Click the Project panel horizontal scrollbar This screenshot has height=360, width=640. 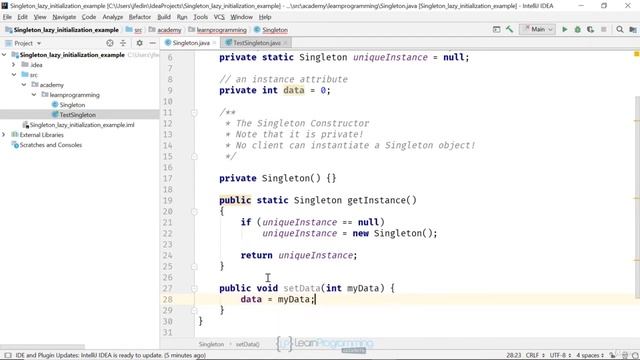pos(42,347)
